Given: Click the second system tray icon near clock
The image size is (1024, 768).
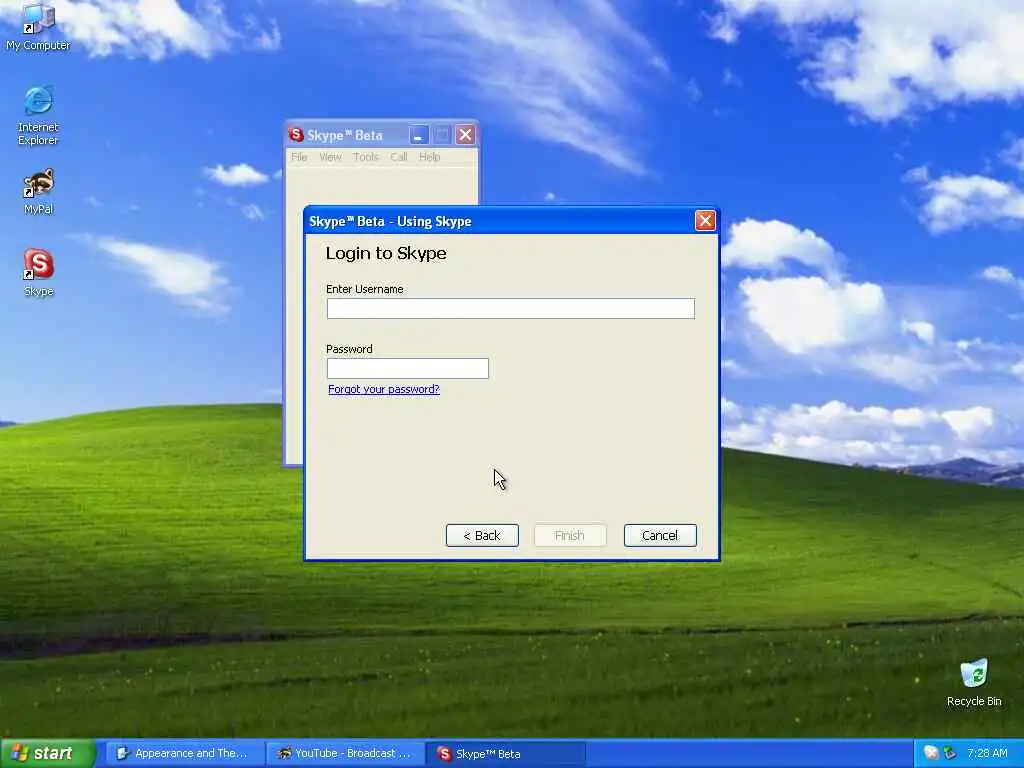Looking at the screenshot, I should tap(950, 753).
